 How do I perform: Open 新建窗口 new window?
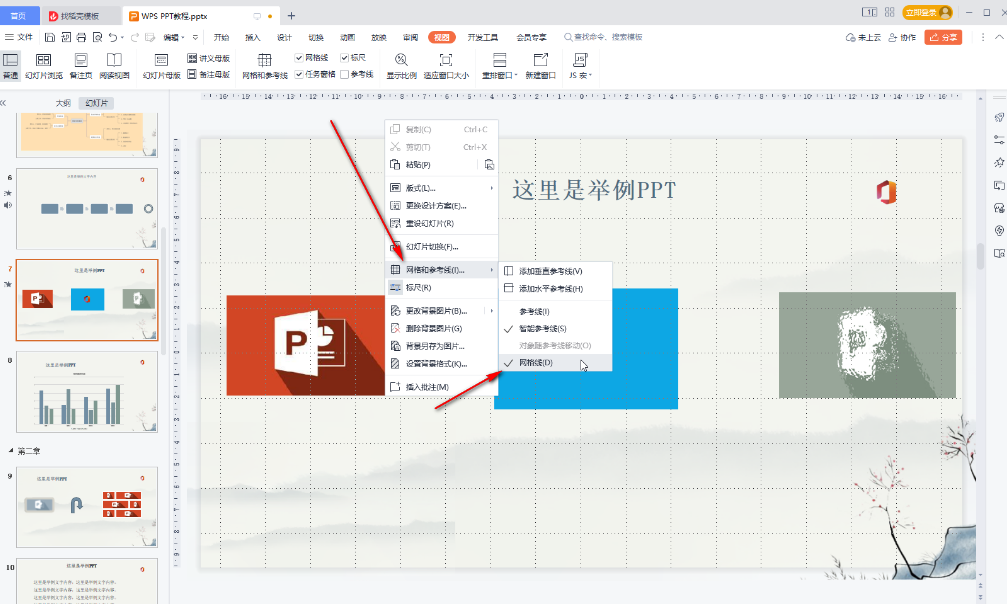pyautogui.click(x=540, y=66)
